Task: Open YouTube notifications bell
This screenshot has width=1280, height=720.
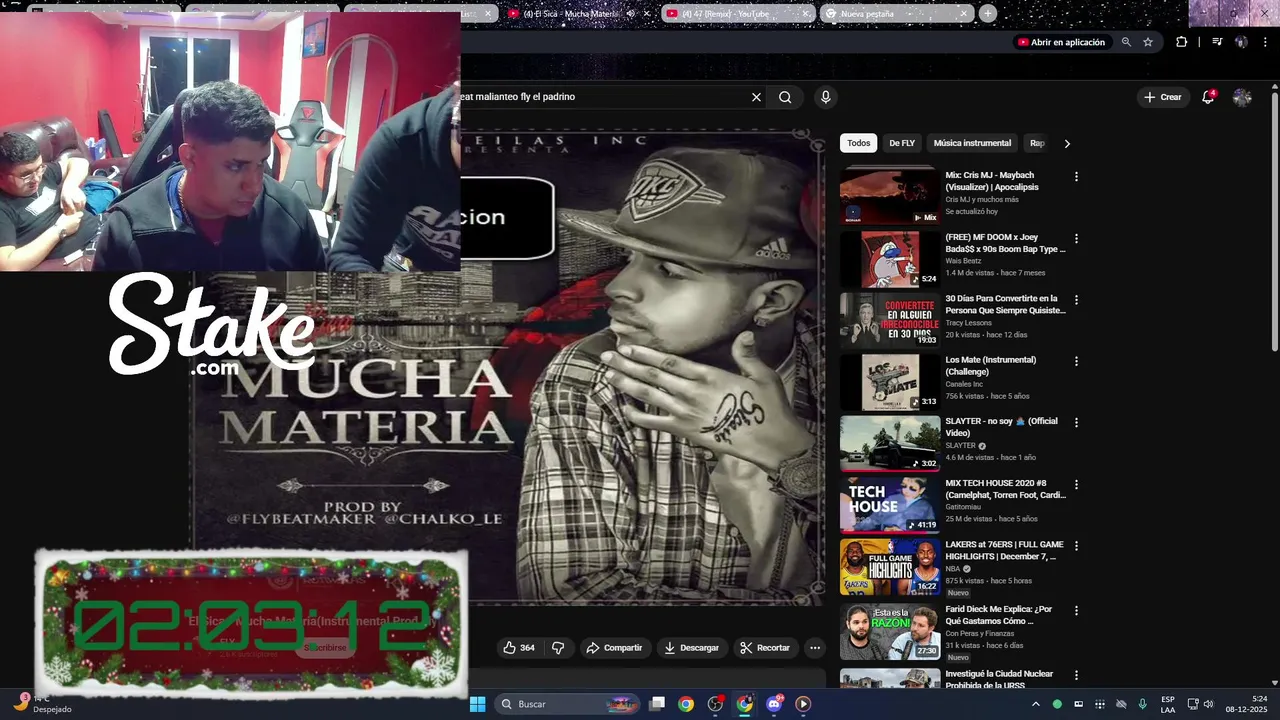Action: click(x=1208, y=97)
